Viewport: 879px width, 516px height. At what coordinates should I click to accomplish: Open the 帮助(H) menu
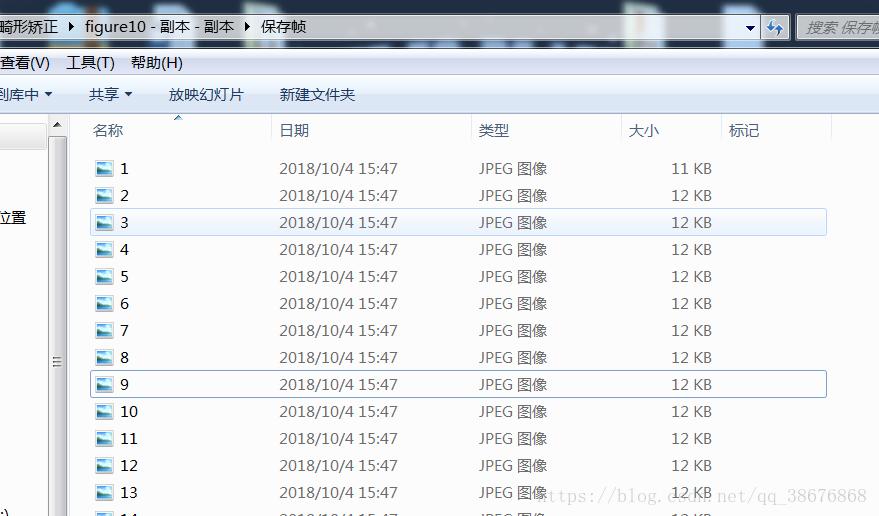156,63
